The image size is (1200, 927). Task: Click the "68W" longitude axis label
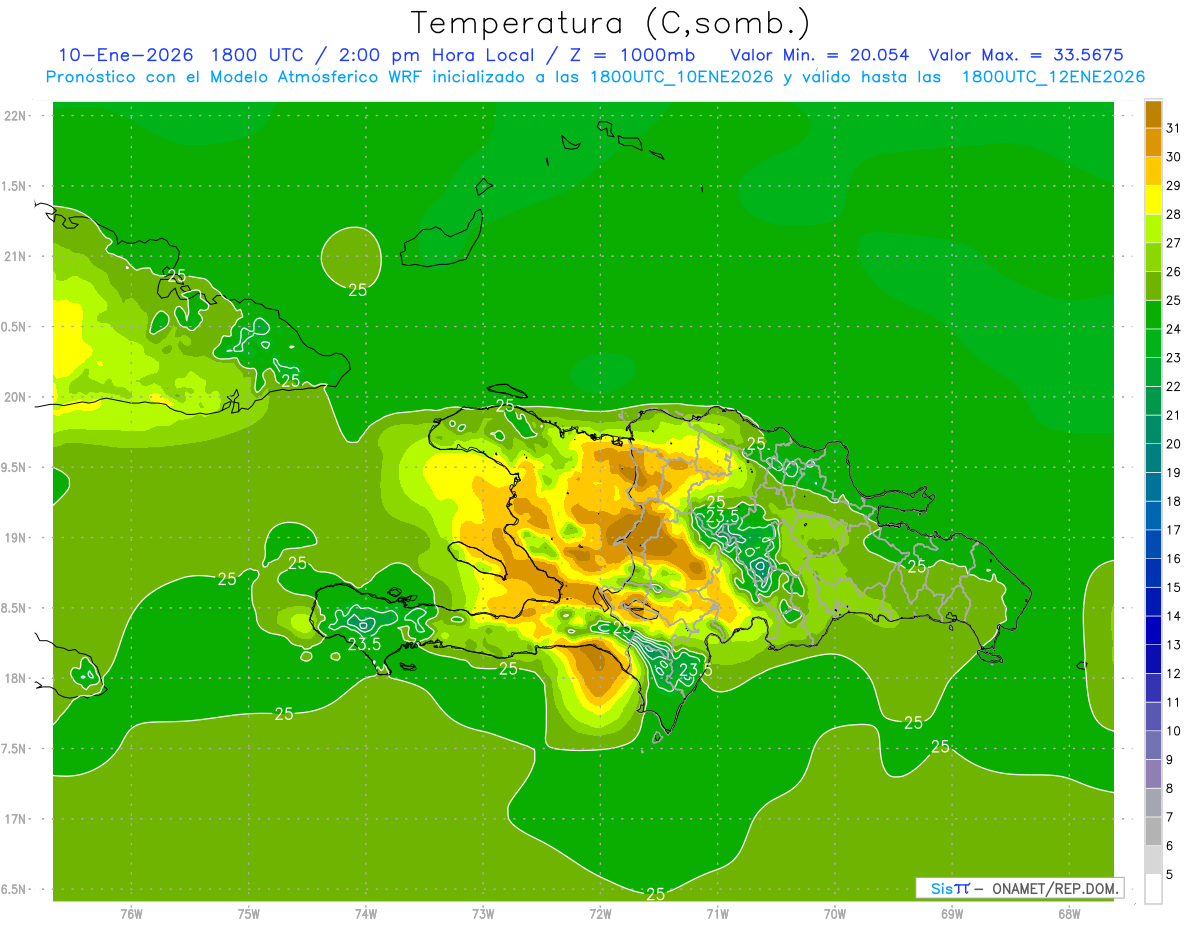[1068, 913]
